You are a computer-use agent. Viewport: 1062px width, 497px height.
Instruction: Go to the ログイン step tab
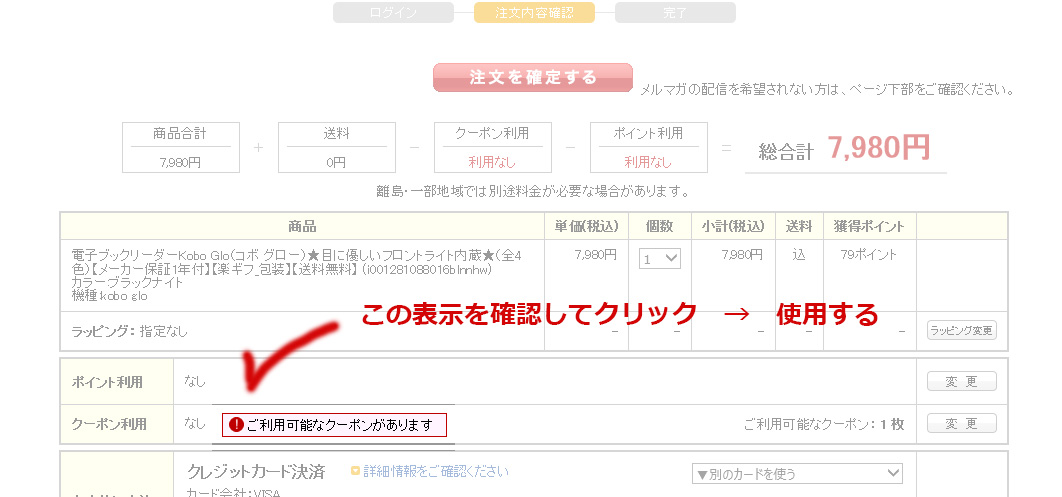[x=393, y=13]
